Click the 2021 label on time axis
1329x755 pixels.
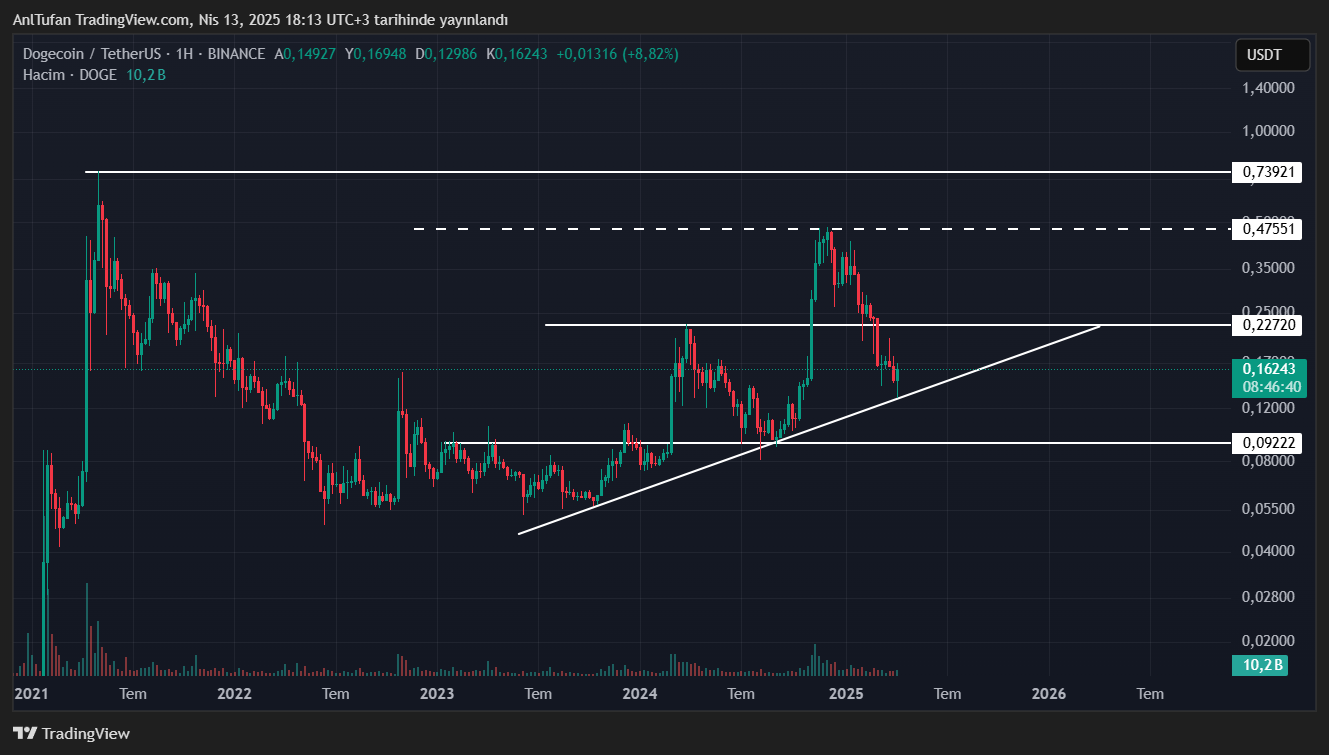pos(31,693)
